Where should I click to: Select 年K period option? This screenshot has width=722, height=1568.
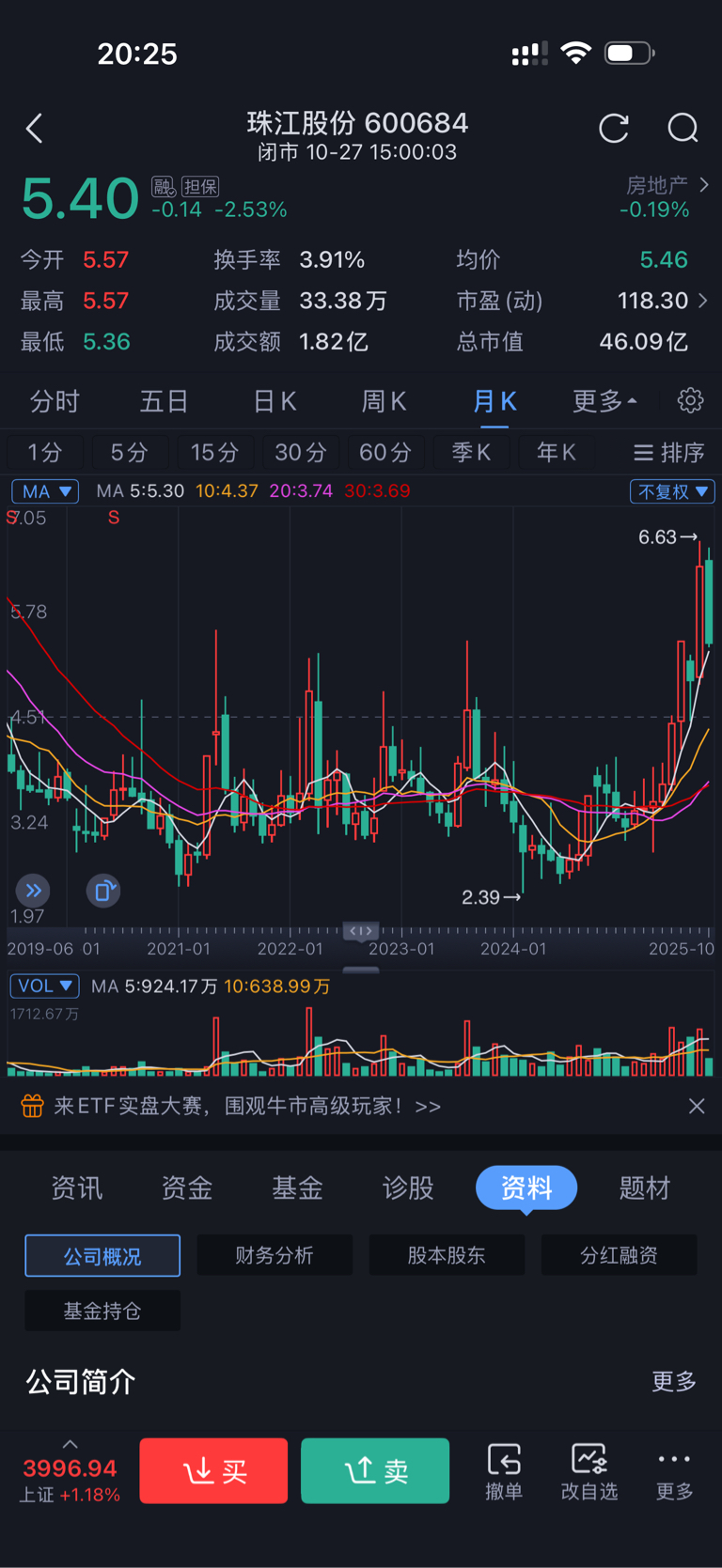click(556, 453)
